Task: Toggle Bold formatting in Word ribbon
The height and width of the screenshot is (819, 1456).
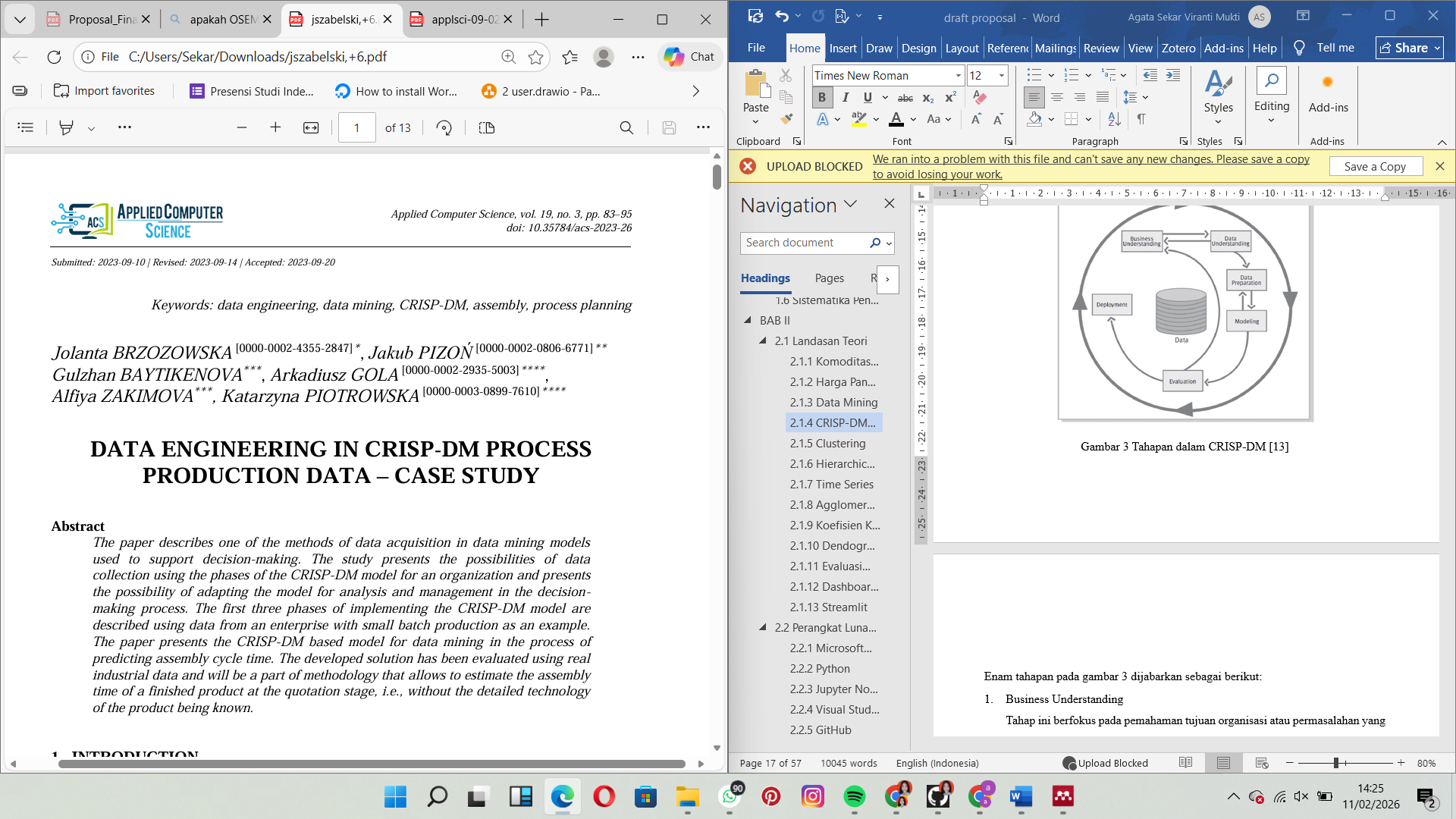Action: coord(822,98)
